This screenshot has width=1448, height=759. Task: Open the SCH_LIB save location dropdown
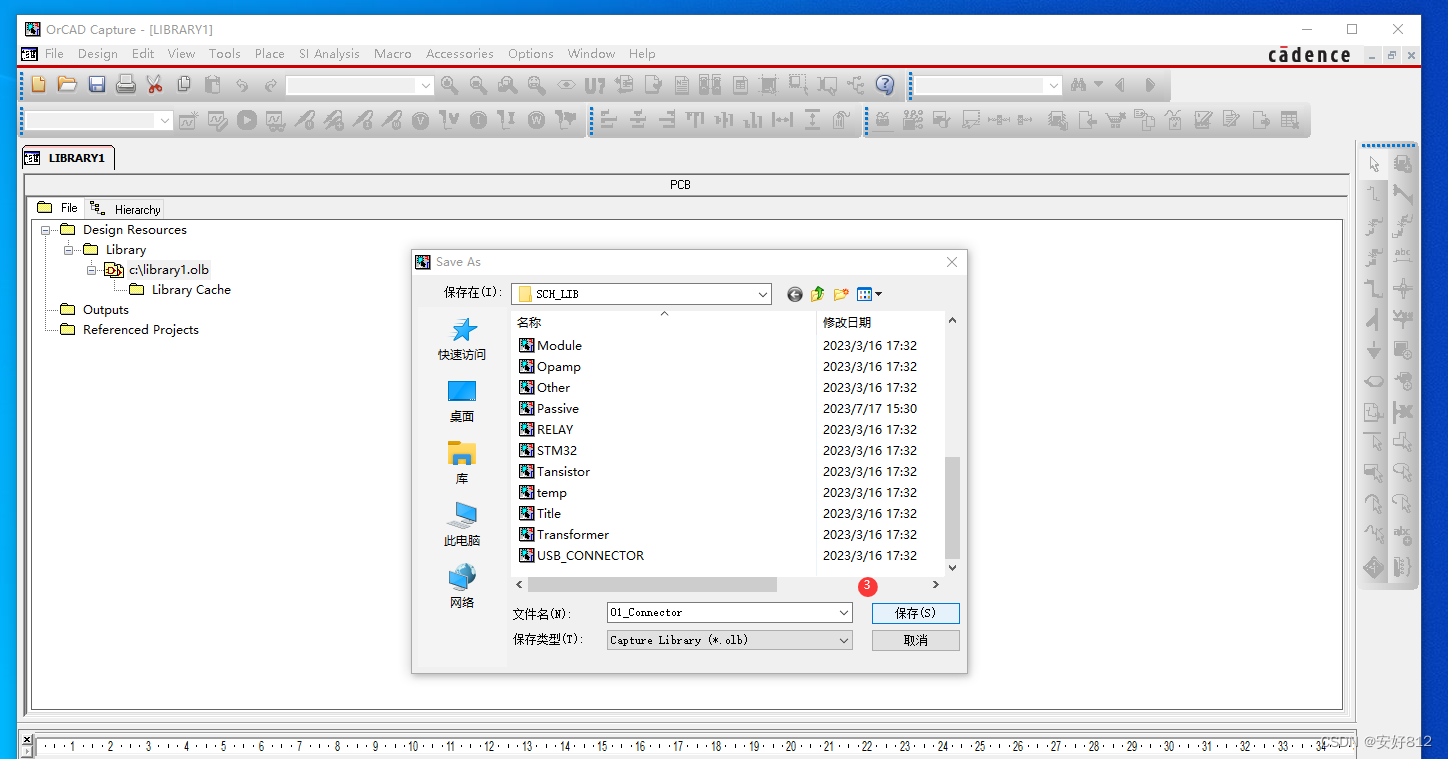point(763,294)
